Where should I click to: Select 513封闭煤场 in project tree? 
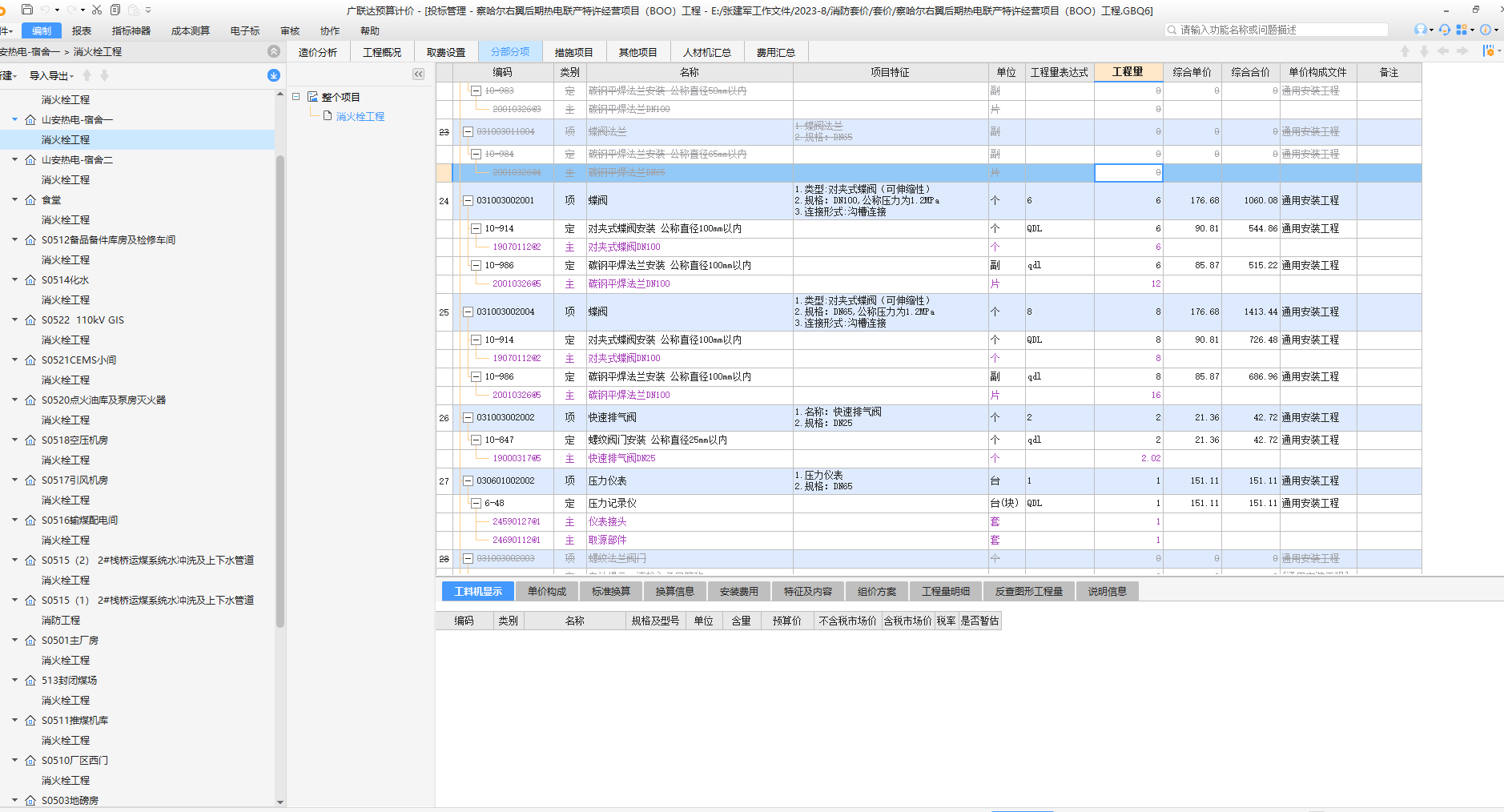click(x=69, y=680)
